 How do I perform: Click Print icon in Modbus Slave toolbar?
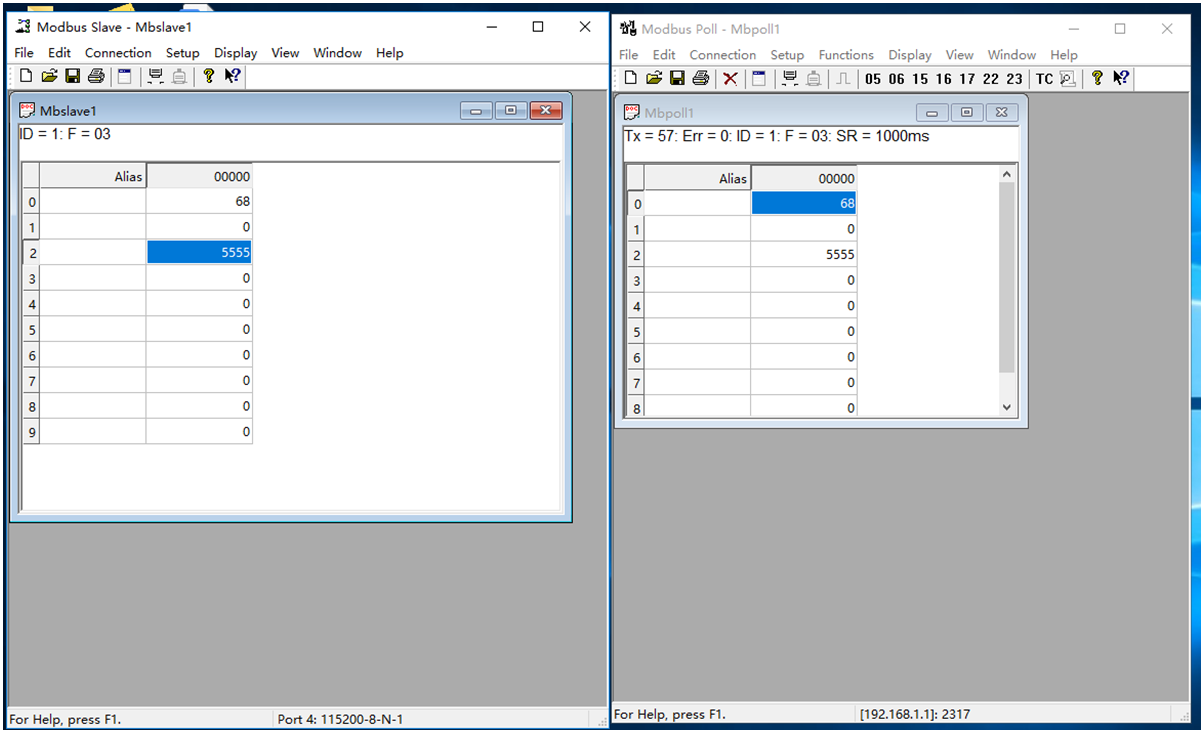click(96, 76)
